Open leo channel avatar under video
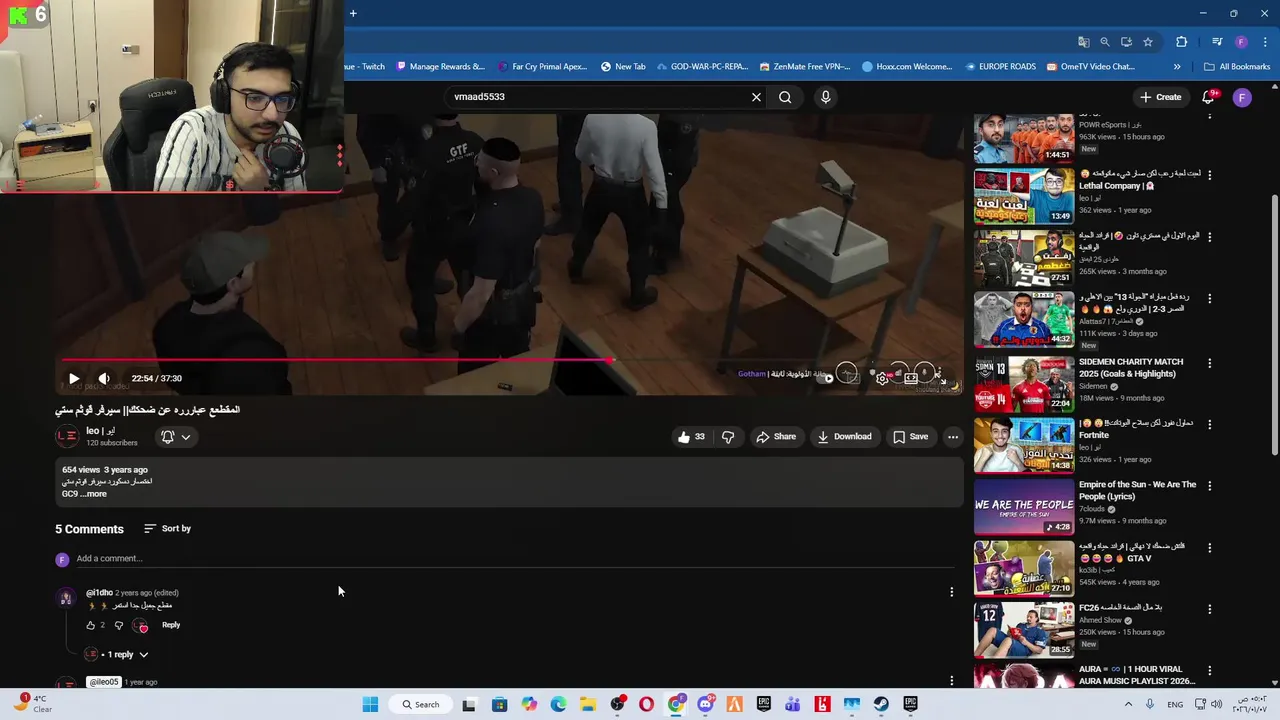This screenshot has height=720, width=1280. click(67, 436)
